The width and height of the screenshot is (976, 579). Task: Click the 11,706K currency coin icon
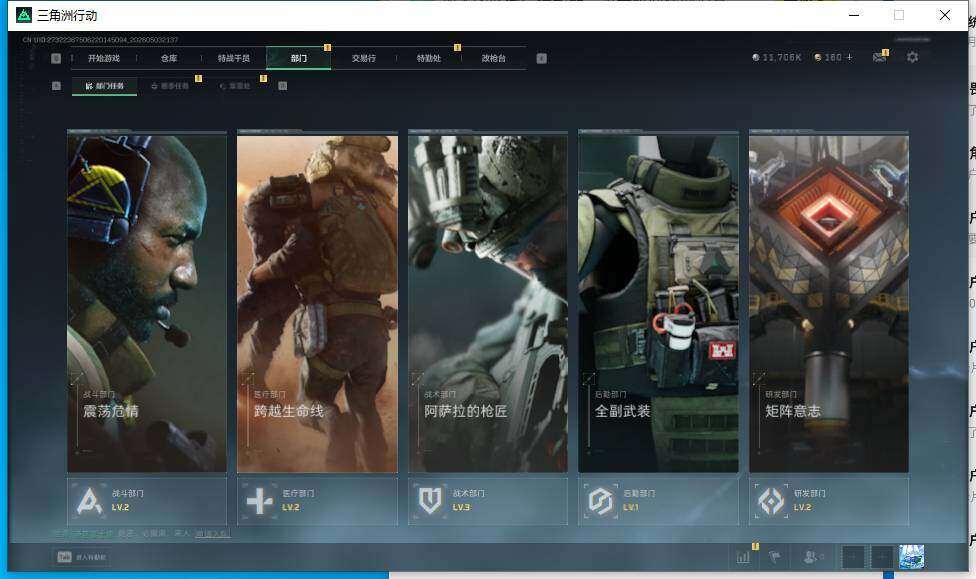(x=756, y=57)
